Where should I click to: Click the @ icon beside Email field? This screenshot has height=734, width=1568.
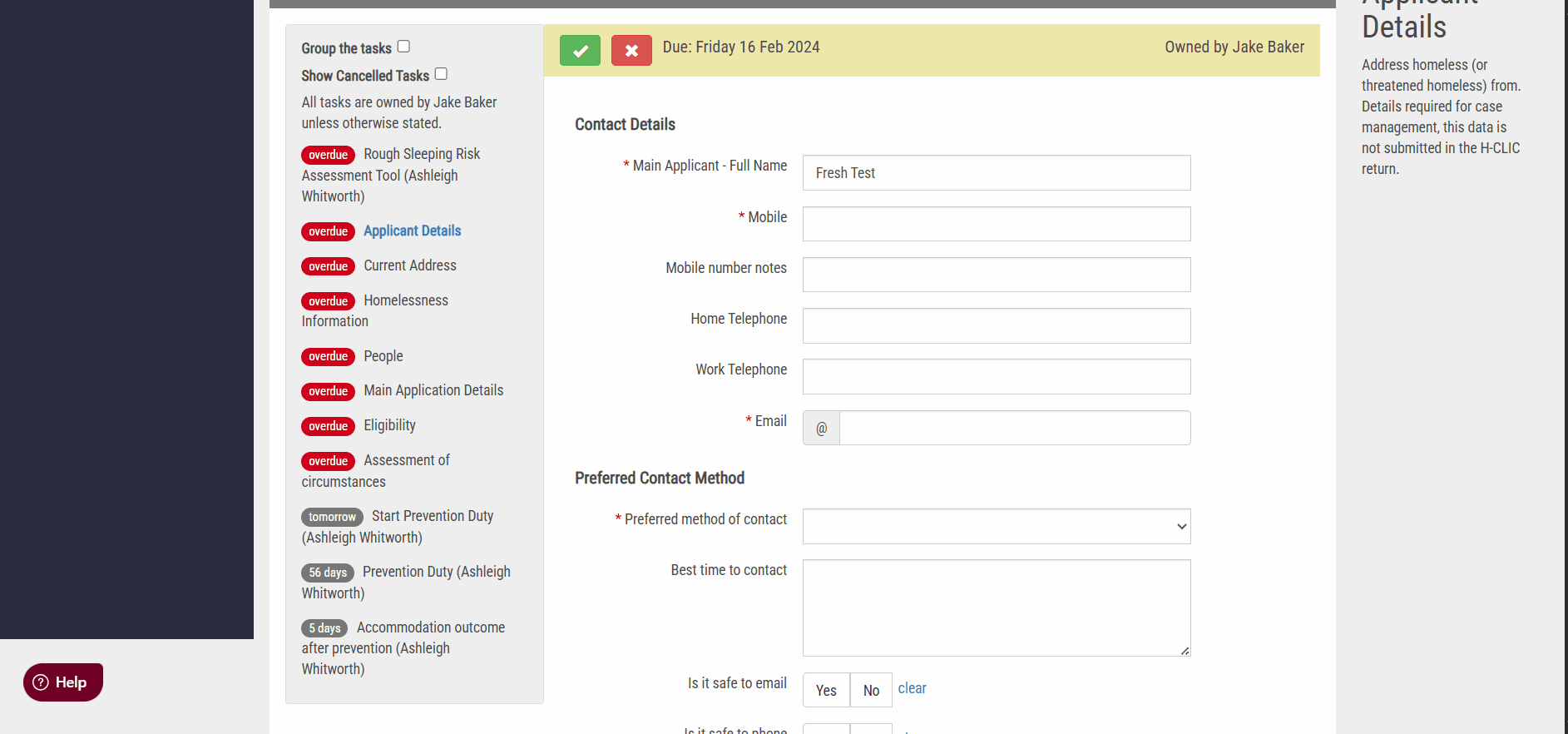pyautogui.click(x=821, y=428)
